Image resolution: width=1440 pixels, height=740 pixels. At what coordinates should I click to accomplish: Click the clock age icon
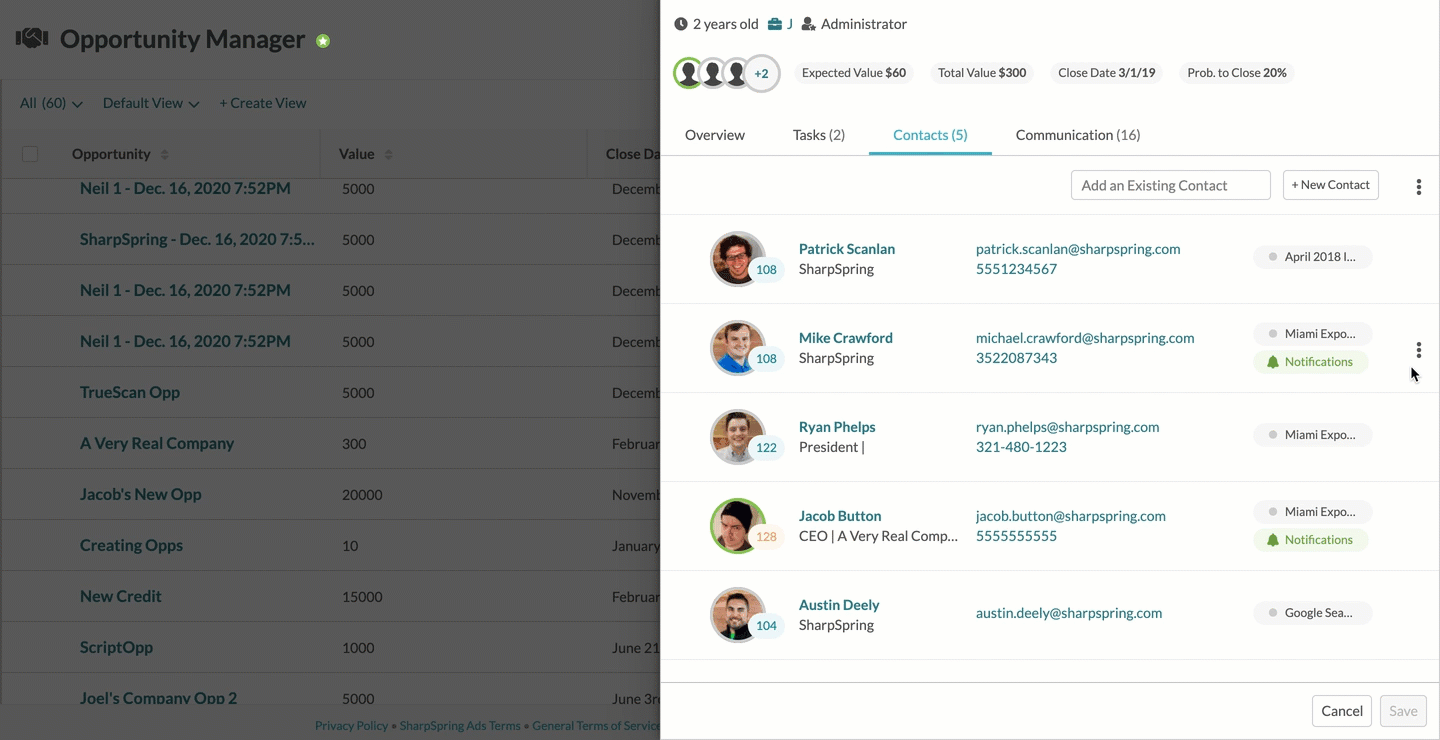point(681,24)
